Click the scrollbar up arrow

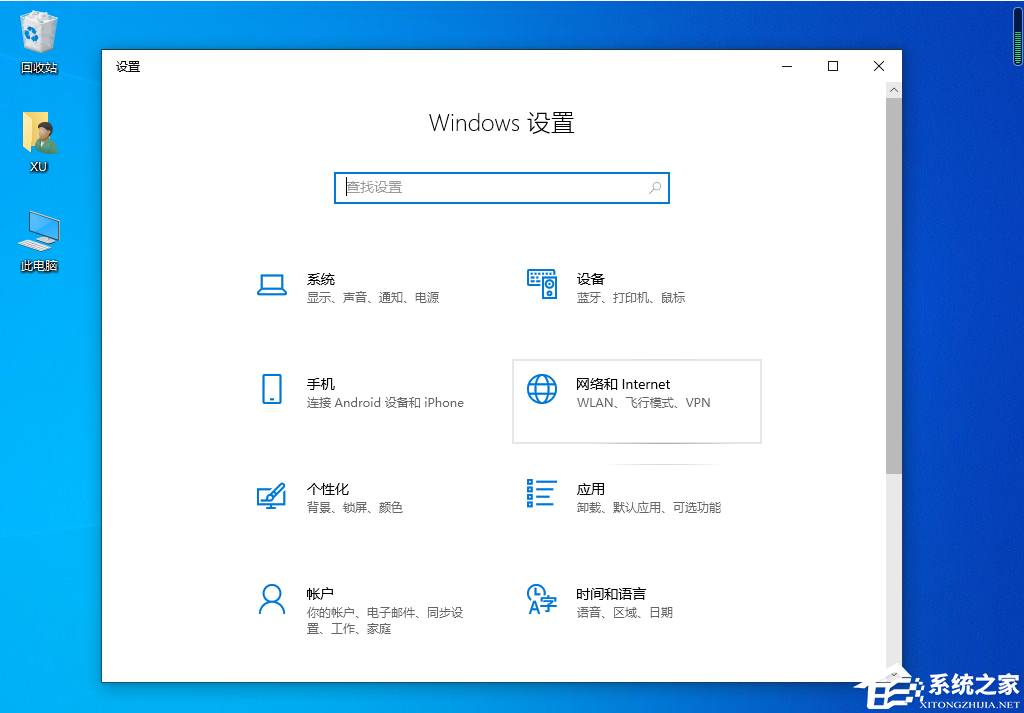pyautogui.click(x=893, y=90)
